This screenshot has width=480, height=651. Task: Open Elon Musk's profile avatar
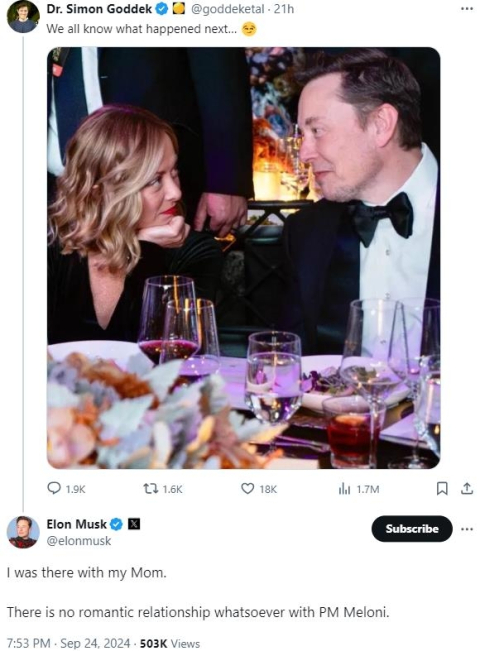point(23,532)
